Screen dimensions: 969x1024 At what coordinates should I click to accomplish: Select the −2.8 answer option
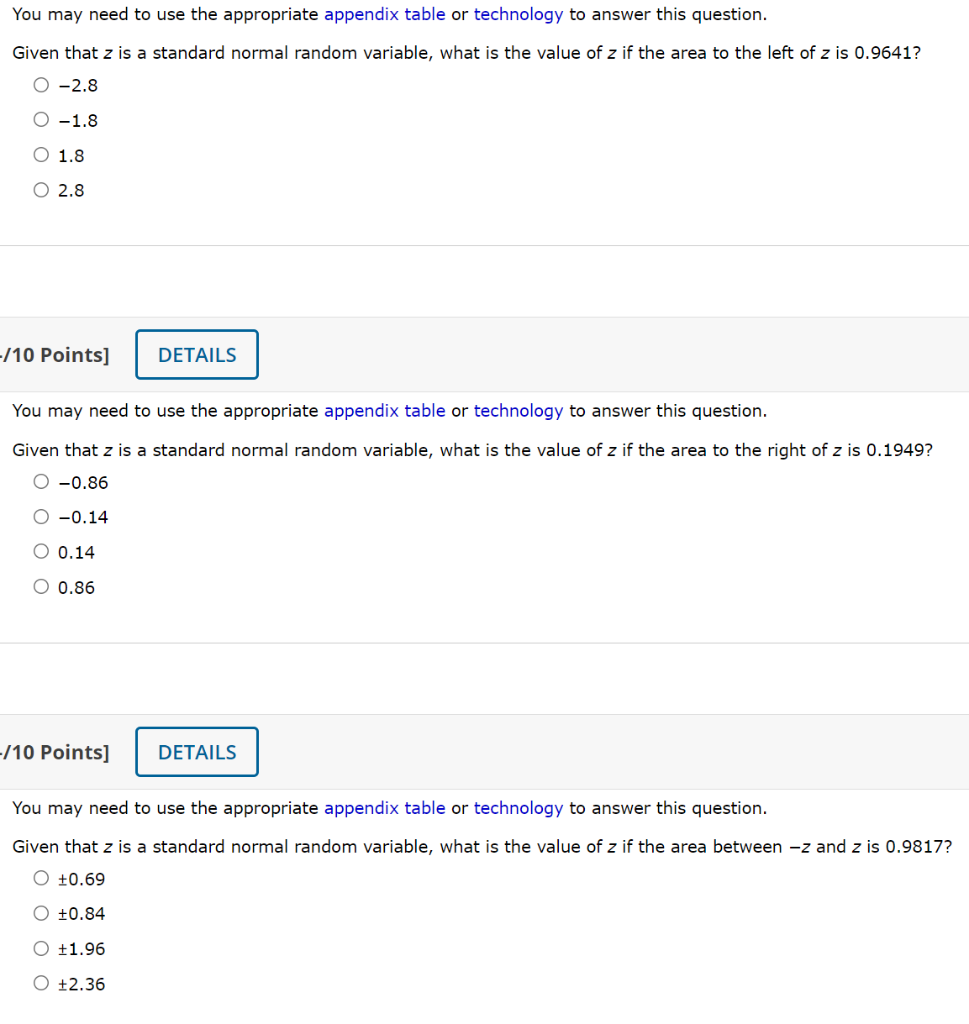41,85
